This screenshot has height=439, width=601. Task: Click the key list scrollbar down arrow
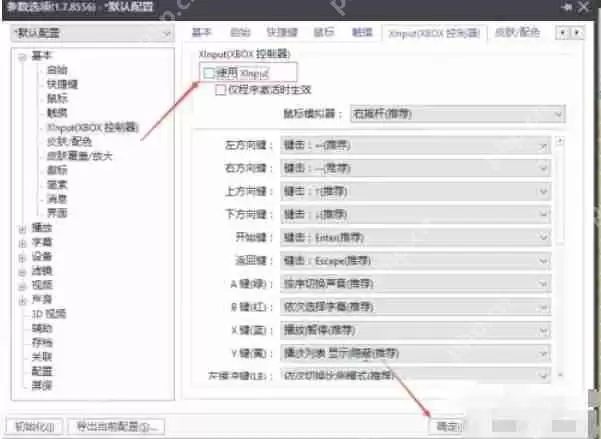point(560,374)
